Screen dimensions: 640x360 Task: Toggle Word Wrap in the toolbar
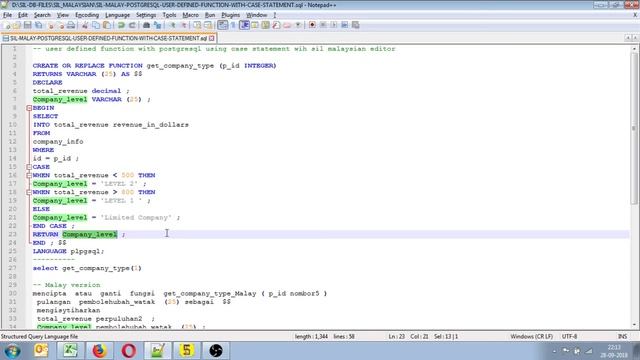(x=222, y=25)
